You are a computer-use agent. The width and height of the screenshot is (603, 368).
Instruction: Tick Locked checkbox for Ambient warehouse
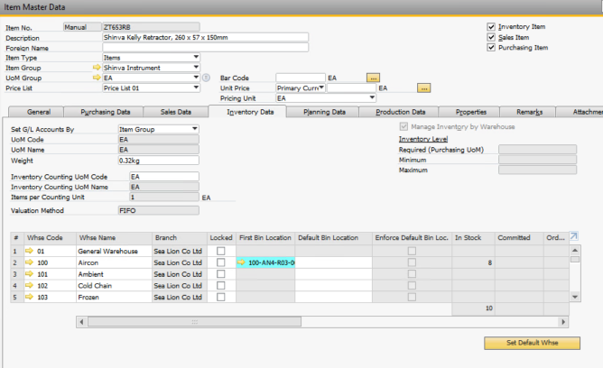coord(221,274)
